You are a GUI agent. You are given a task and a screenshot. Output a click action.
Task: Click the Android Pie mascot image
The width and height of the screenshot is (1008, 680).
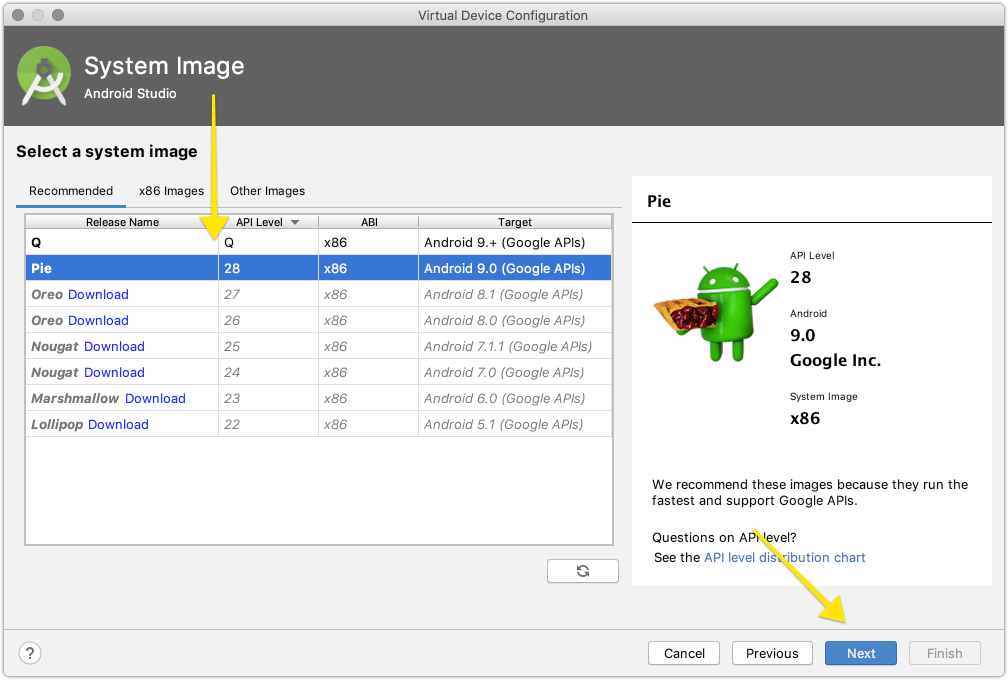tap(716, 312)
